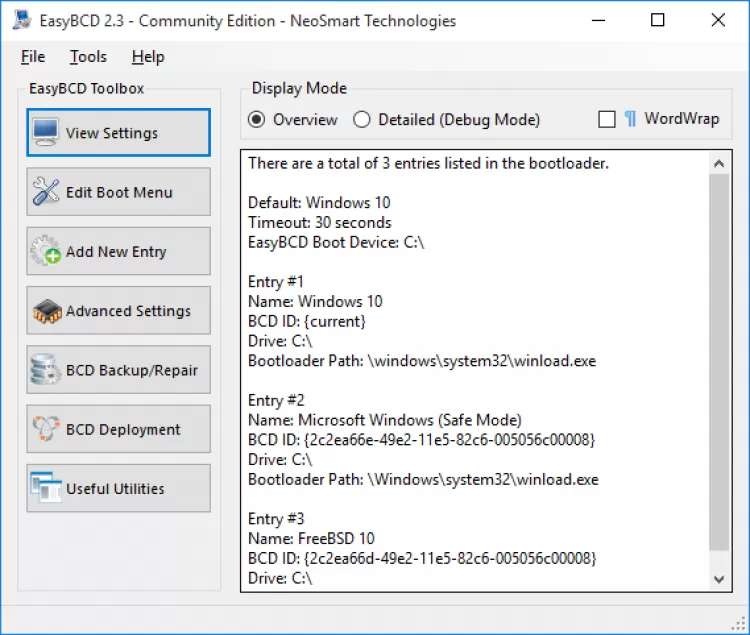
Task: Click the gear-plus icon on Add New Entry
Action: (46, 252)
